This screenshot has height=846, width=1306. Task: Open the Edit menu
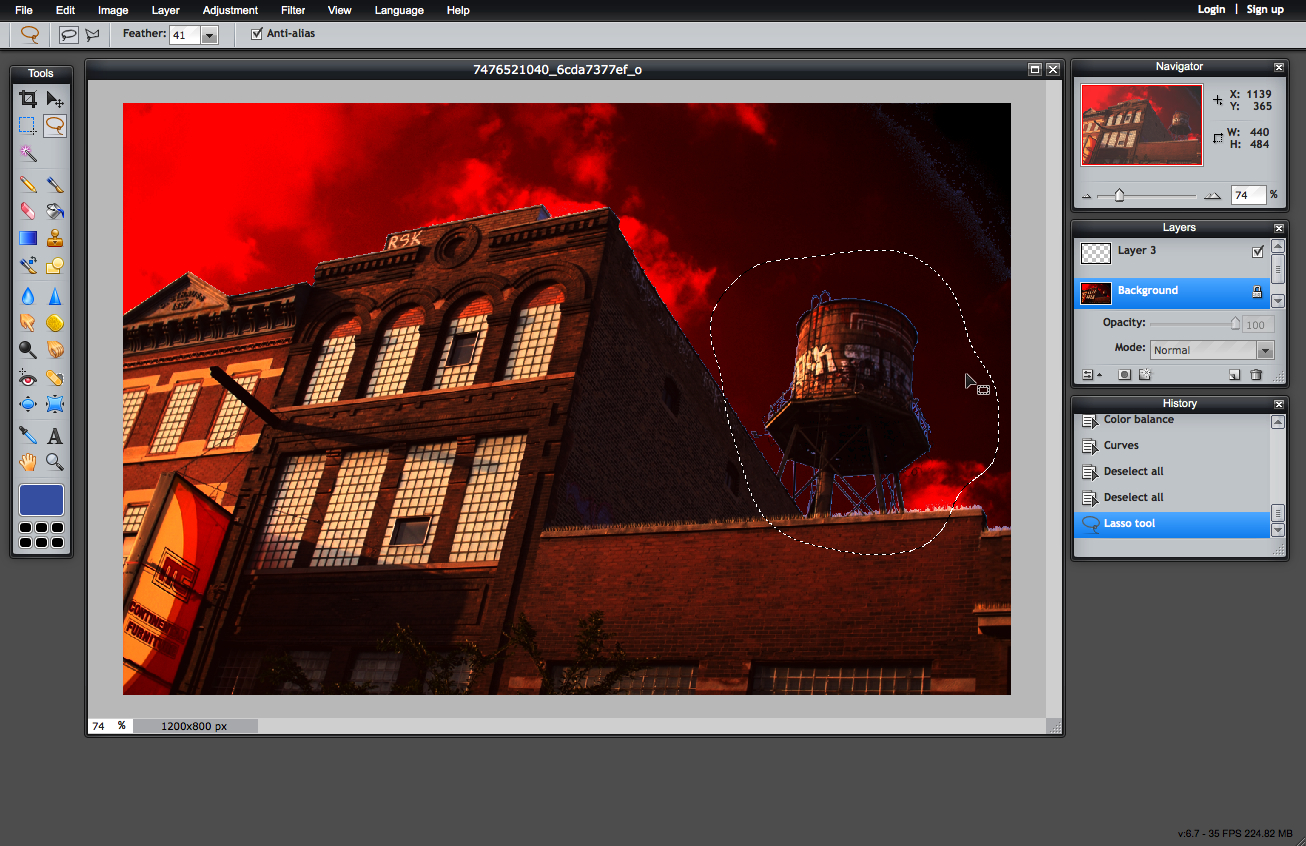click(65, 10)
